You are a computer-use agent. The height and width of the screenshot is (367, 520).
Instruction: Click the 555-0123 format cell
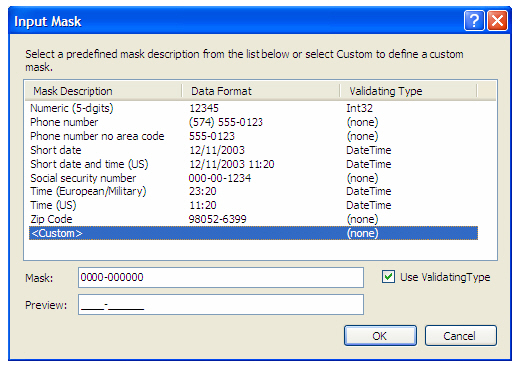point(212,136)
